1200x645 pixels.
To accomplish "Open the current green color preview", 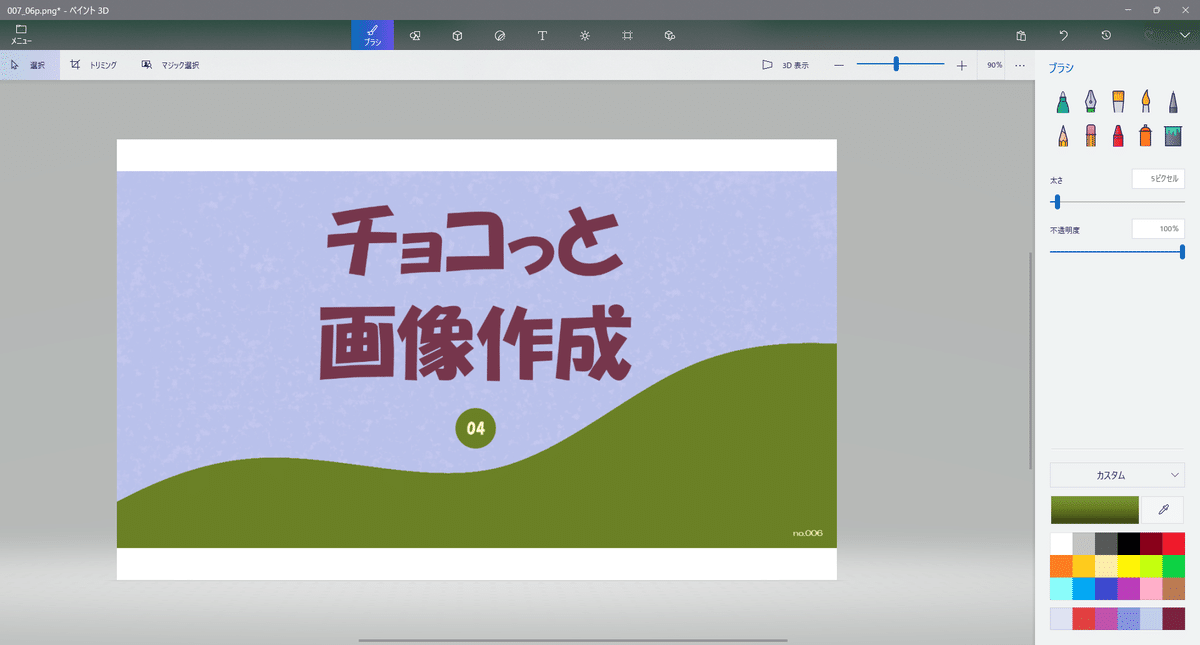I will (x=1095, y=510).
